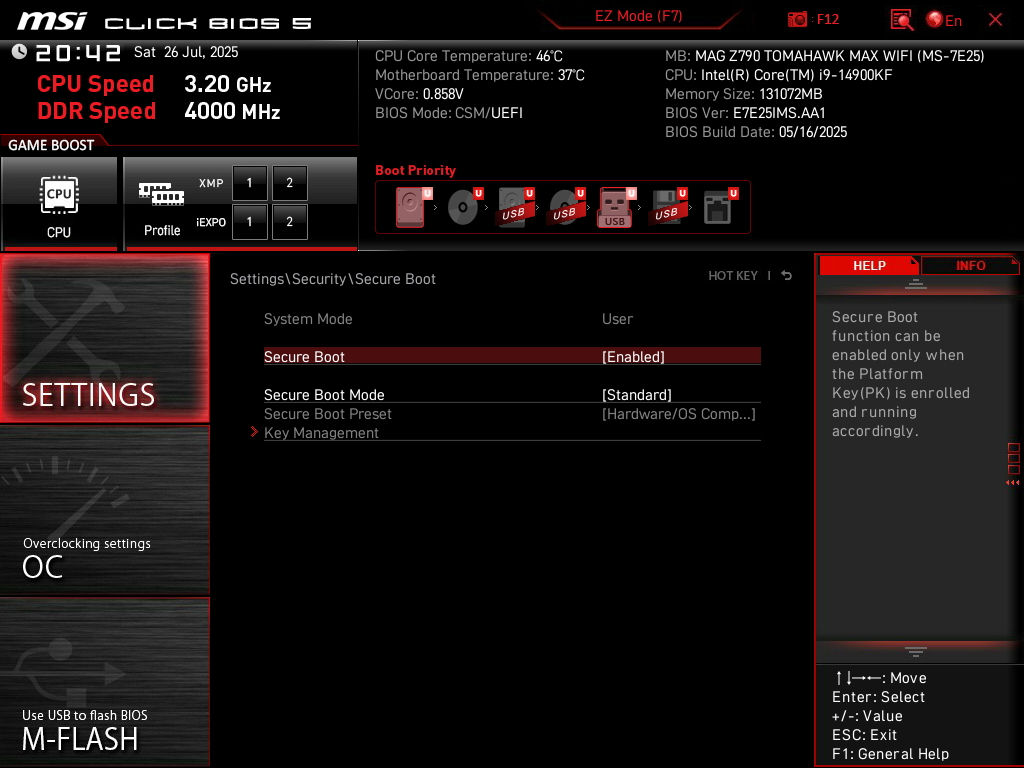Select the USB floppy boot device icon

coord(668,207)
